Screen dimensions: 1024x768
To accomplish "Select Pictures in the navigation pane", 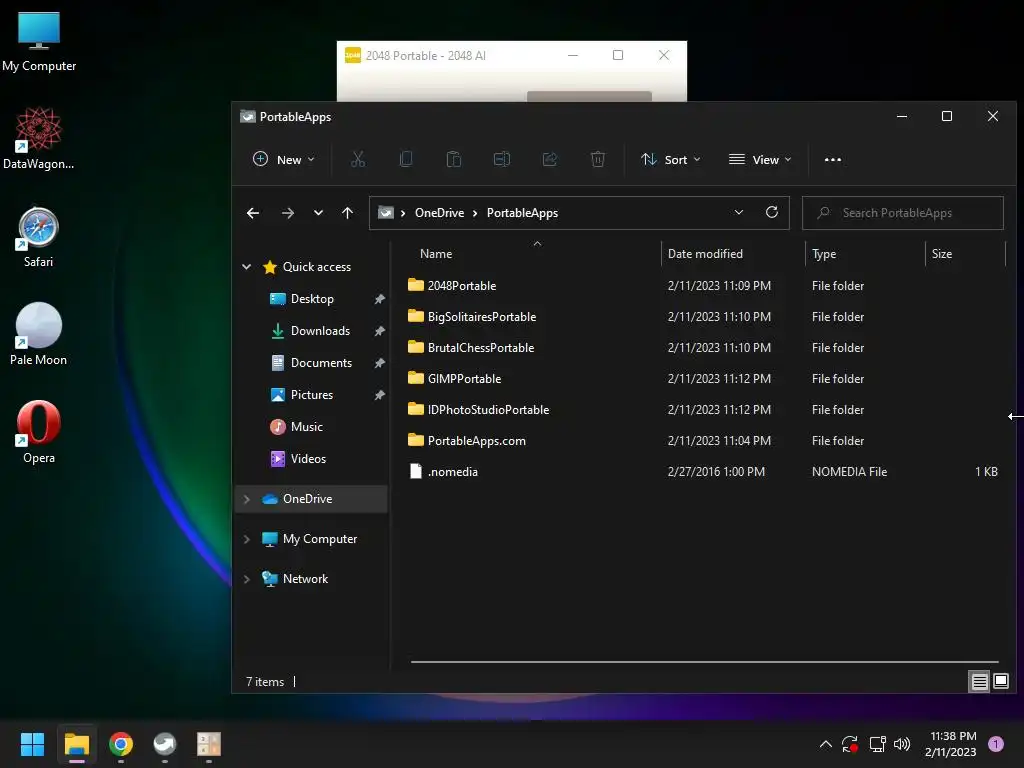I will pos(312,395).
